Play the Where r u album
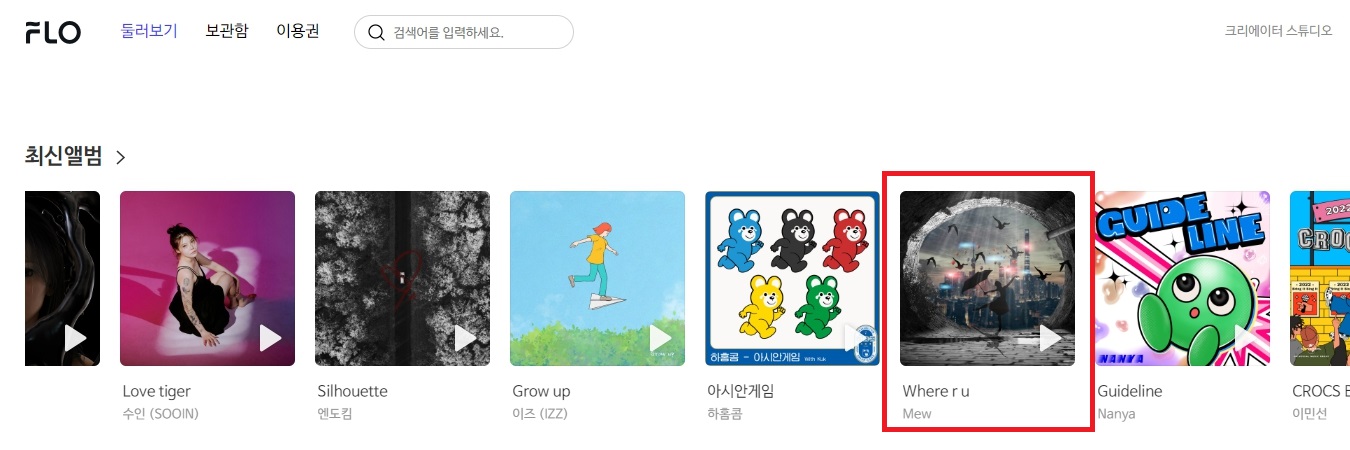Viewport: 1350px width, 450px height. [x=1050, y=338]
